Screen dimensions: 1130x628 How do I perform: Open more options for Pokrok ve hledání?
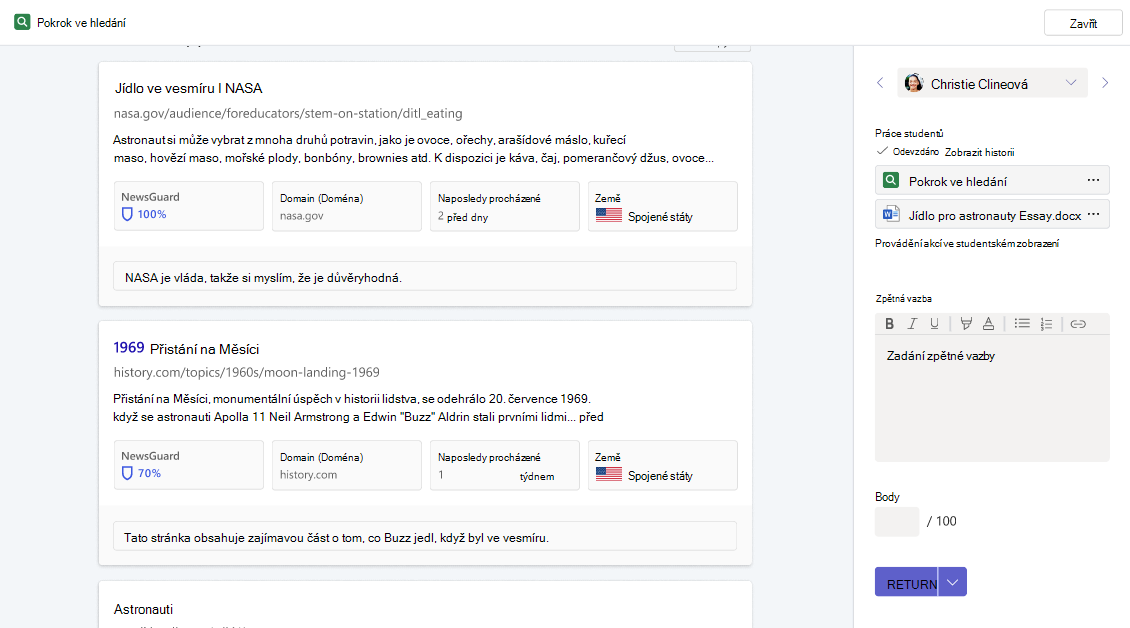coord(1093,180)
